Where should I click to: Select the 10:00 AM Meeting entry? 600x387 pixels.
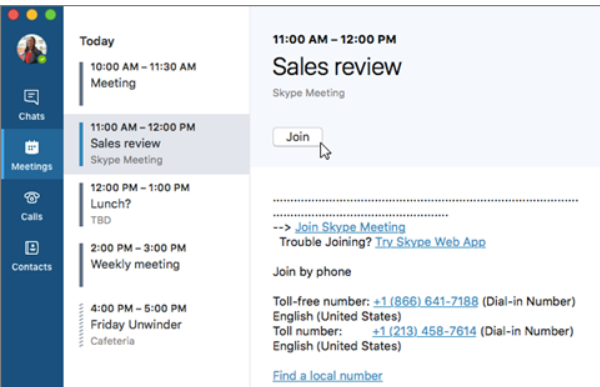(x=157, y=83)
